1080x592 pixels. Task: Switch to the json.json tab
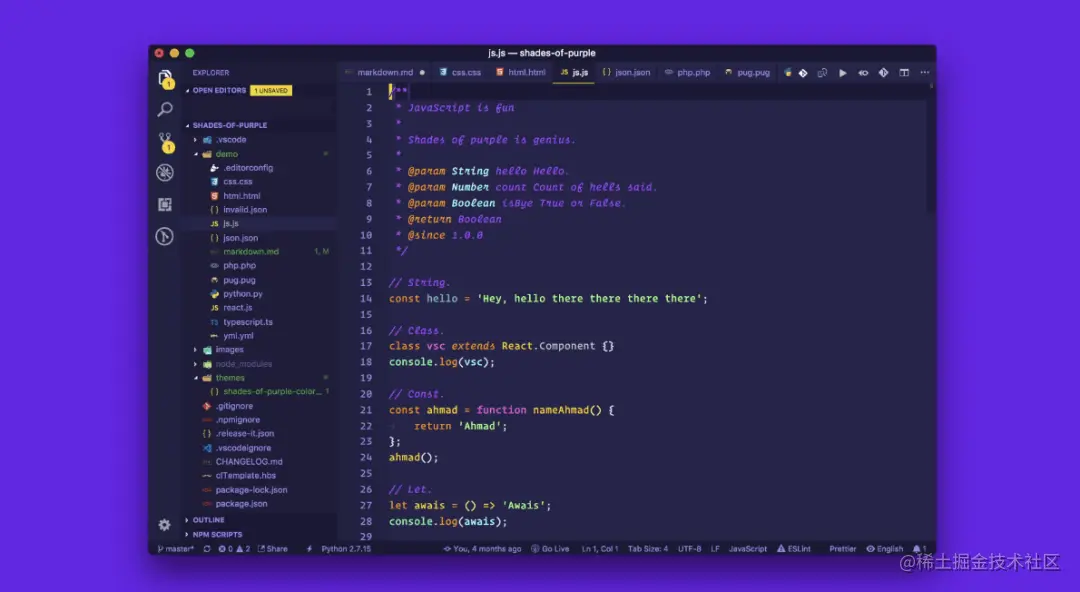tap(626, 72)
